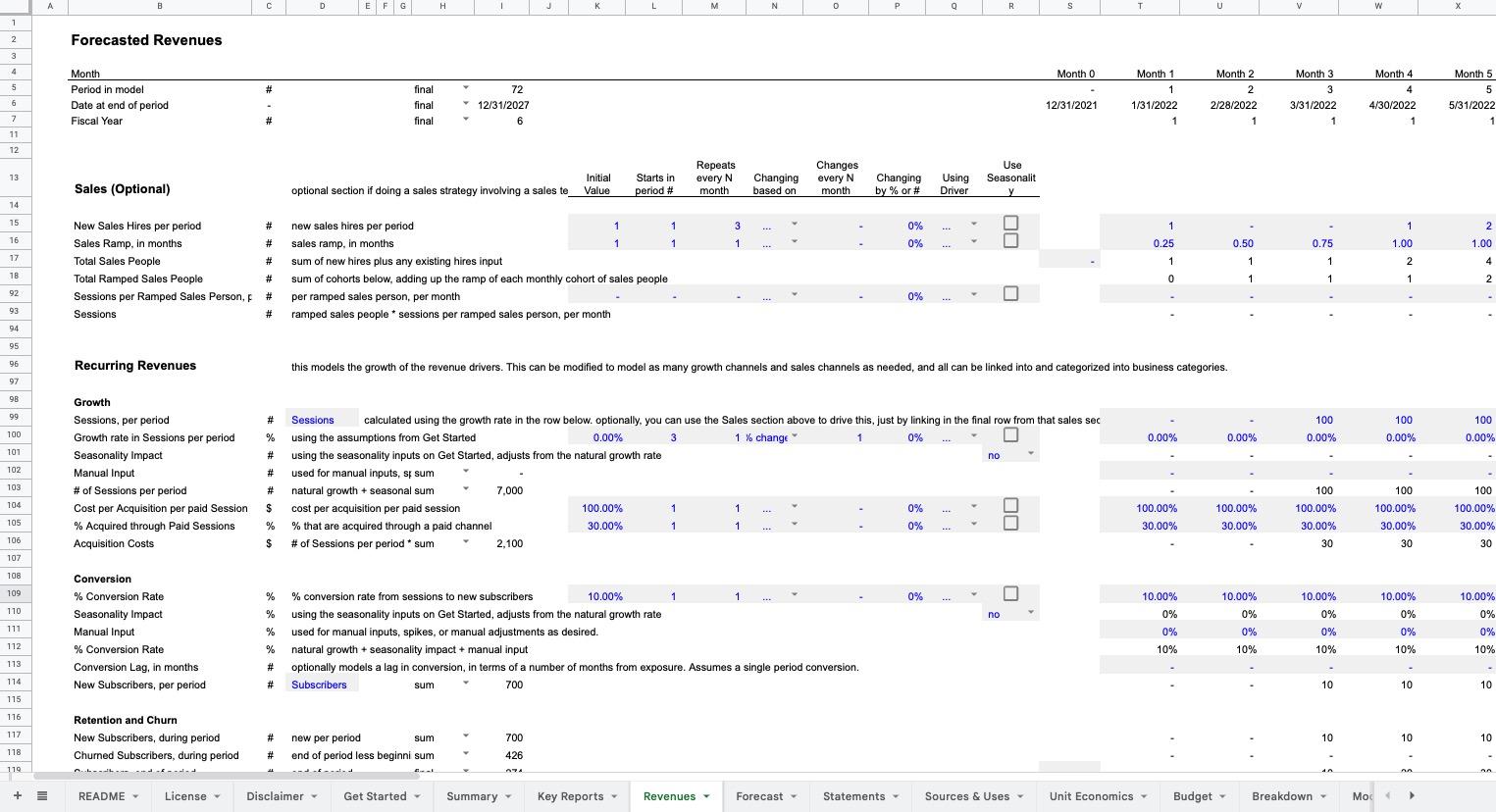Click the blue Sessions link cell

[313, 419]
